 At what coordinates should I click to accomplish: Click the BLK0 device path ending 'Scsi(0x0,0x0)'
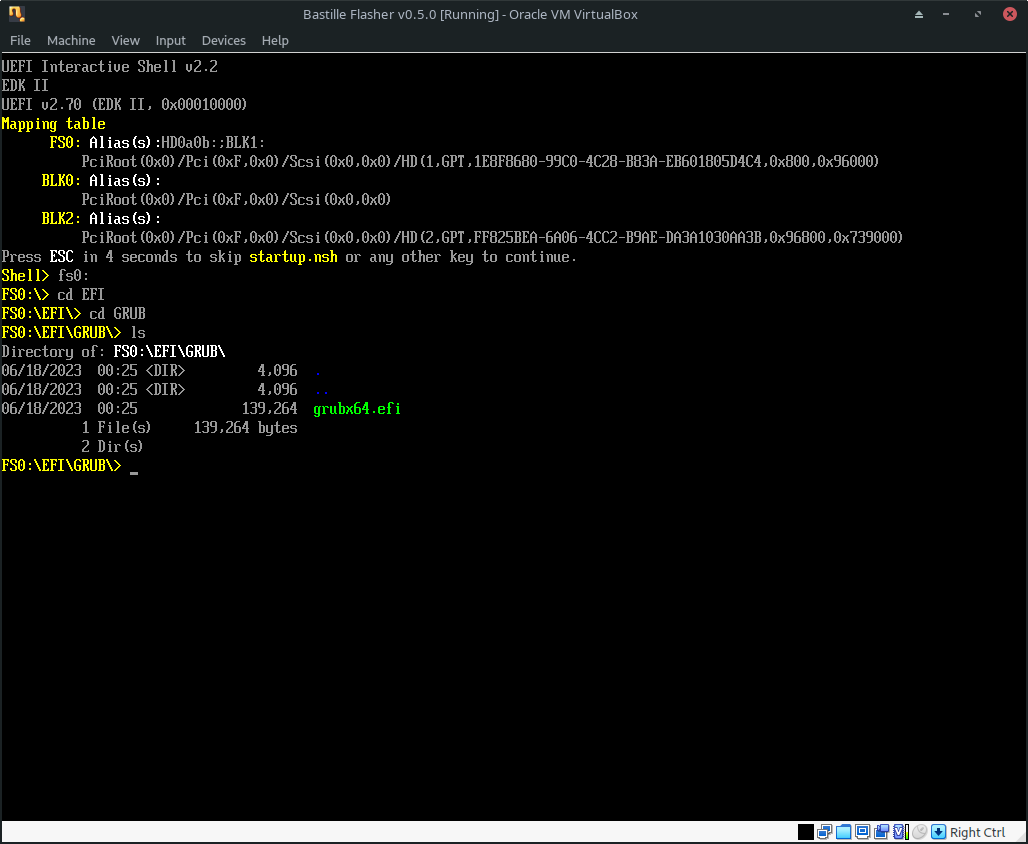[236, 200]
